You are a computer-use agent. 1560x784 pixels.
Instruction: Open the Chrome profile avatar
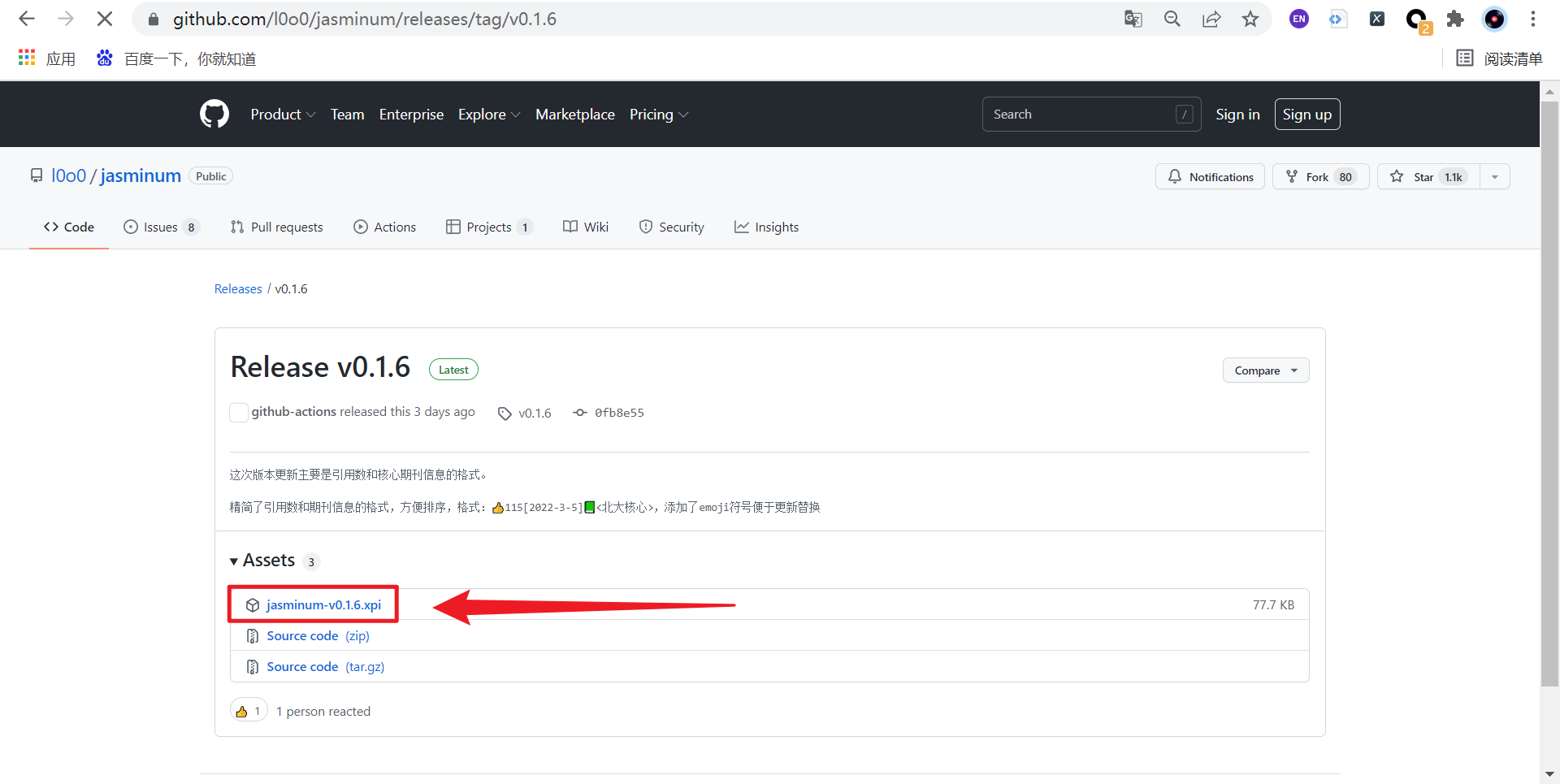(1494, 19)
